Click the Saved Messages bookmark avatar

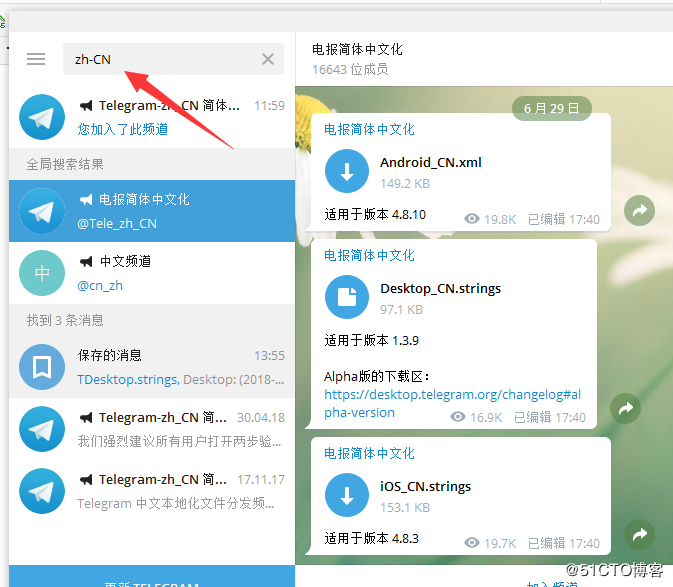click(x=42, y=367)
